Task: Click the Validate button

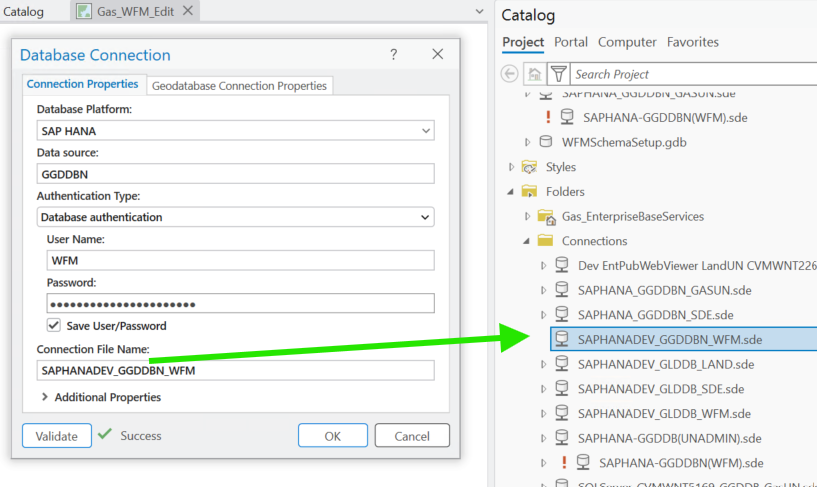Action: click(56, 435)
